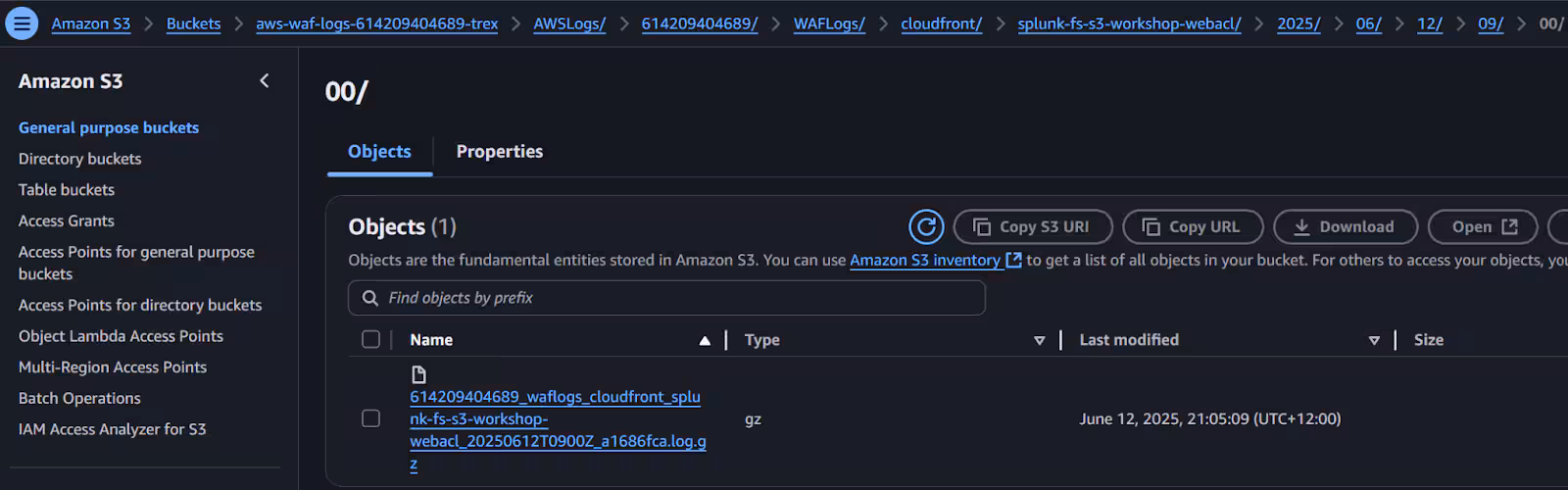This screenshot has width=1568, height=490.
Task: Click the external link icon beside Amazon S3 inventory
Action: (x=1013, y=260)
